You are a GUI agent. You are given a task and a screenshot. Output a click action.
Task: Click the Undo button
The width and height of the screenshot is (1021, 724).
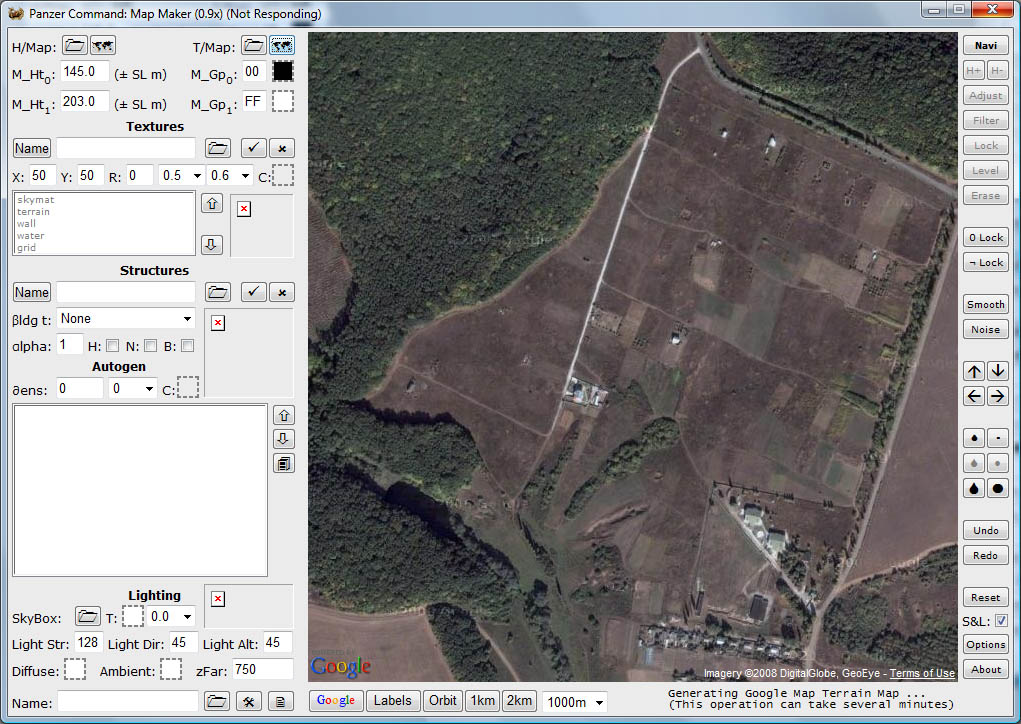(x=986, y=531)
